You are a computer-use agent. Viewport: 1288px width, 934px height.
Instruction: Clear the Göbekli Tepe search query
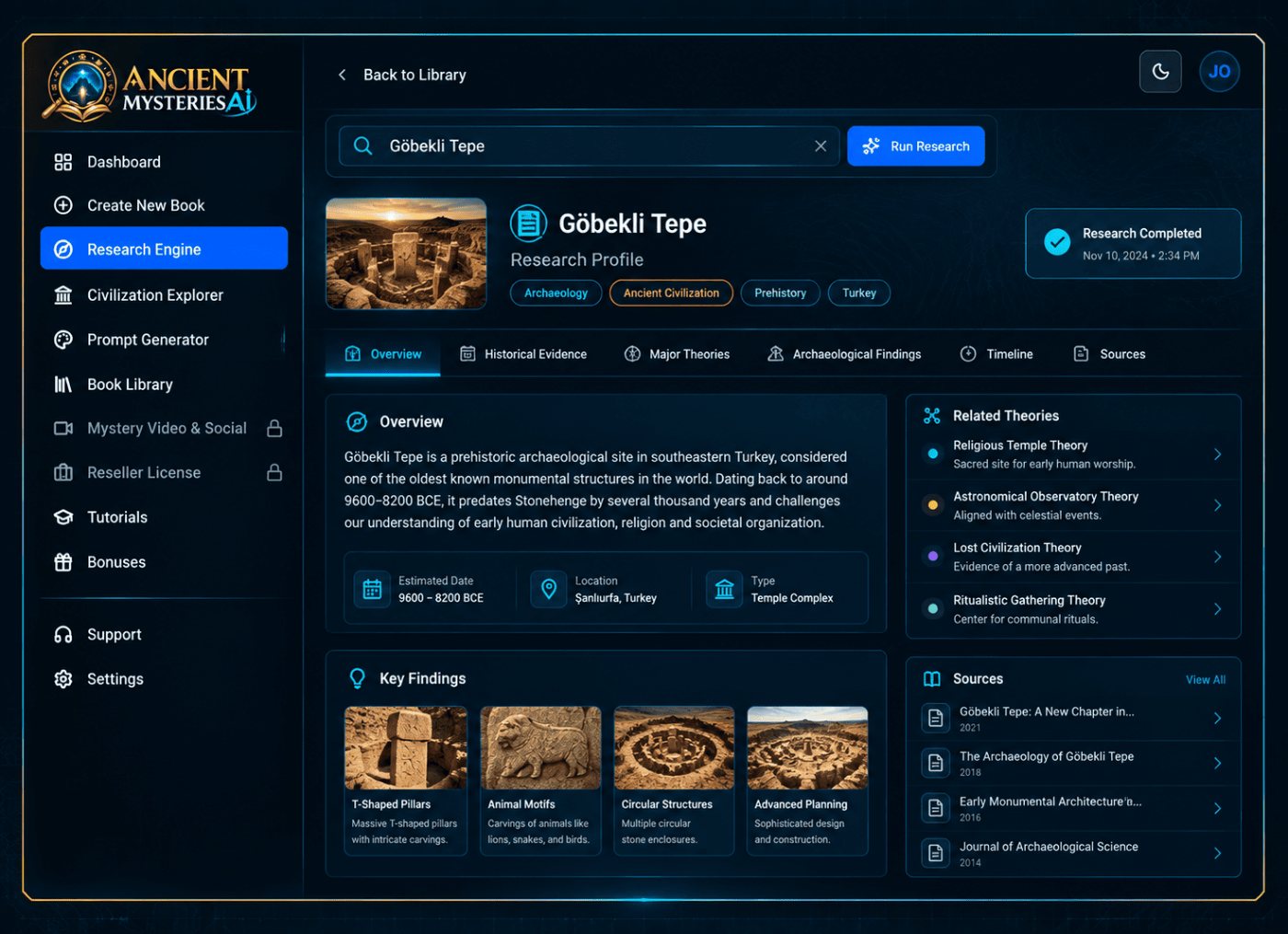click(x=821, y=146)
